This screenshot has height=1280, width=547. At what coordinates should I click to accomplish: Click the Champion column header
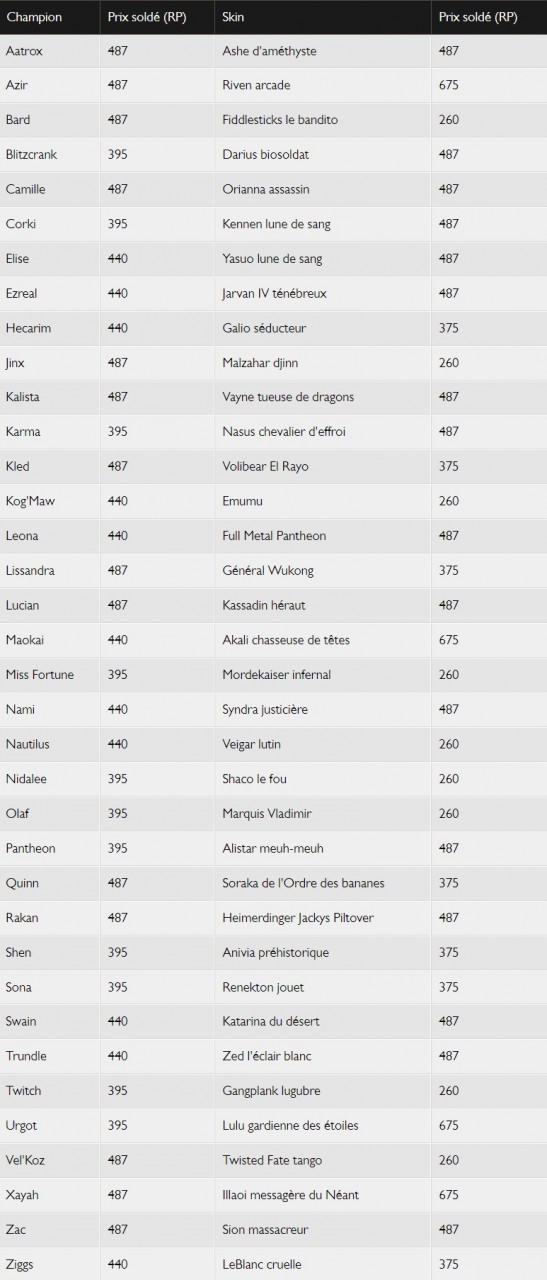tap(33, 17)
